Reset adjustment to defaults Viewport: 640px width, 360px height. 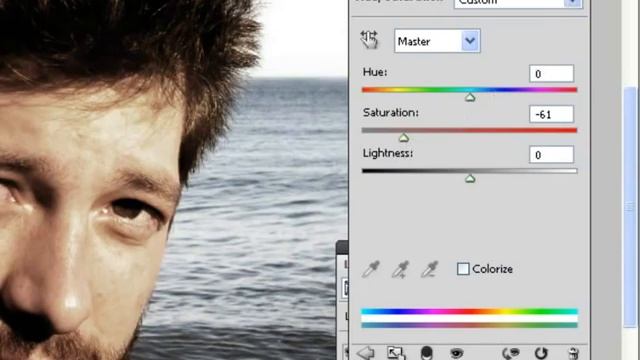(541, 353)
